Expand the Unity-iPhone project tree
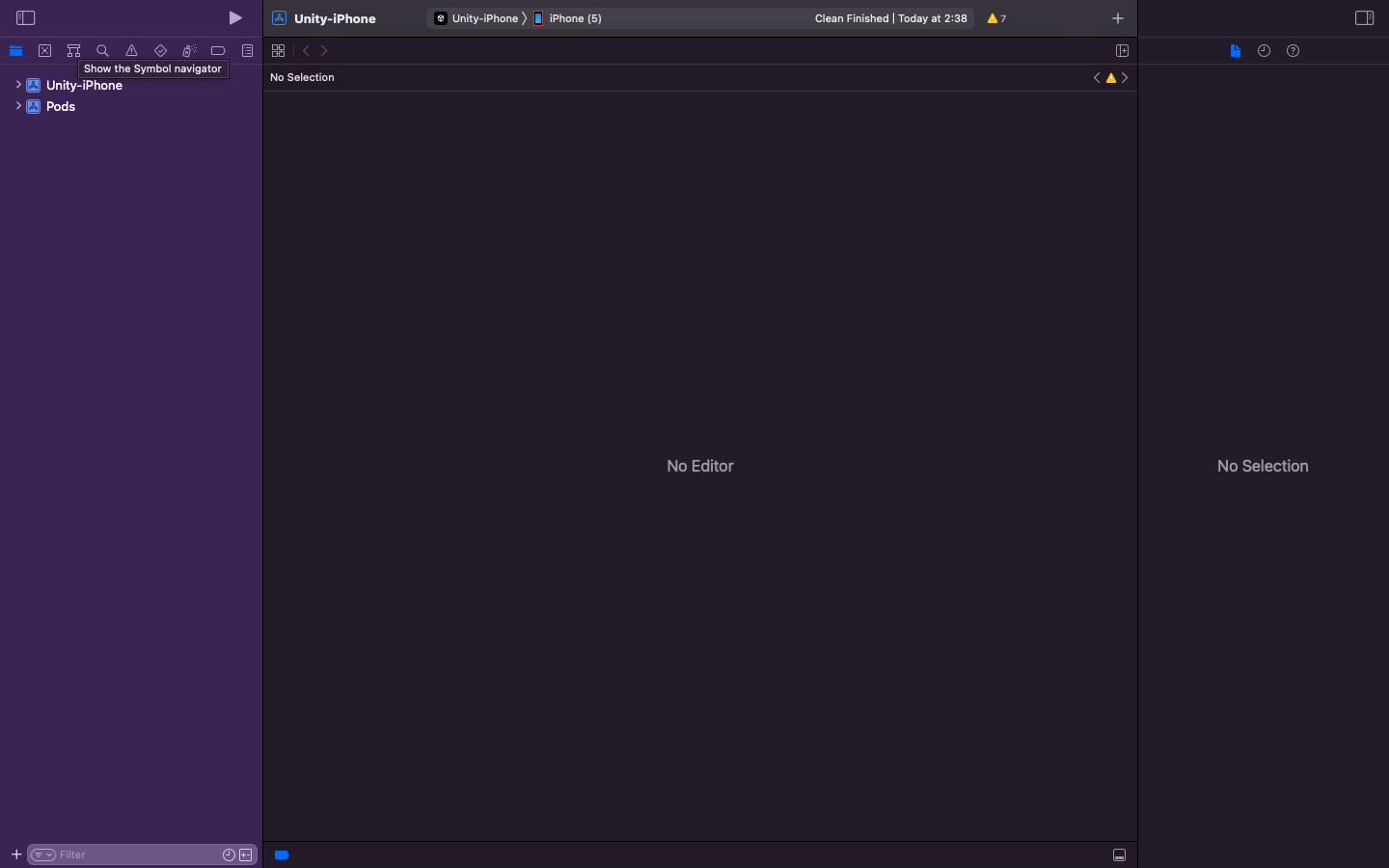The width and height of the screenshot is (1389, 868). coord(18,85)
